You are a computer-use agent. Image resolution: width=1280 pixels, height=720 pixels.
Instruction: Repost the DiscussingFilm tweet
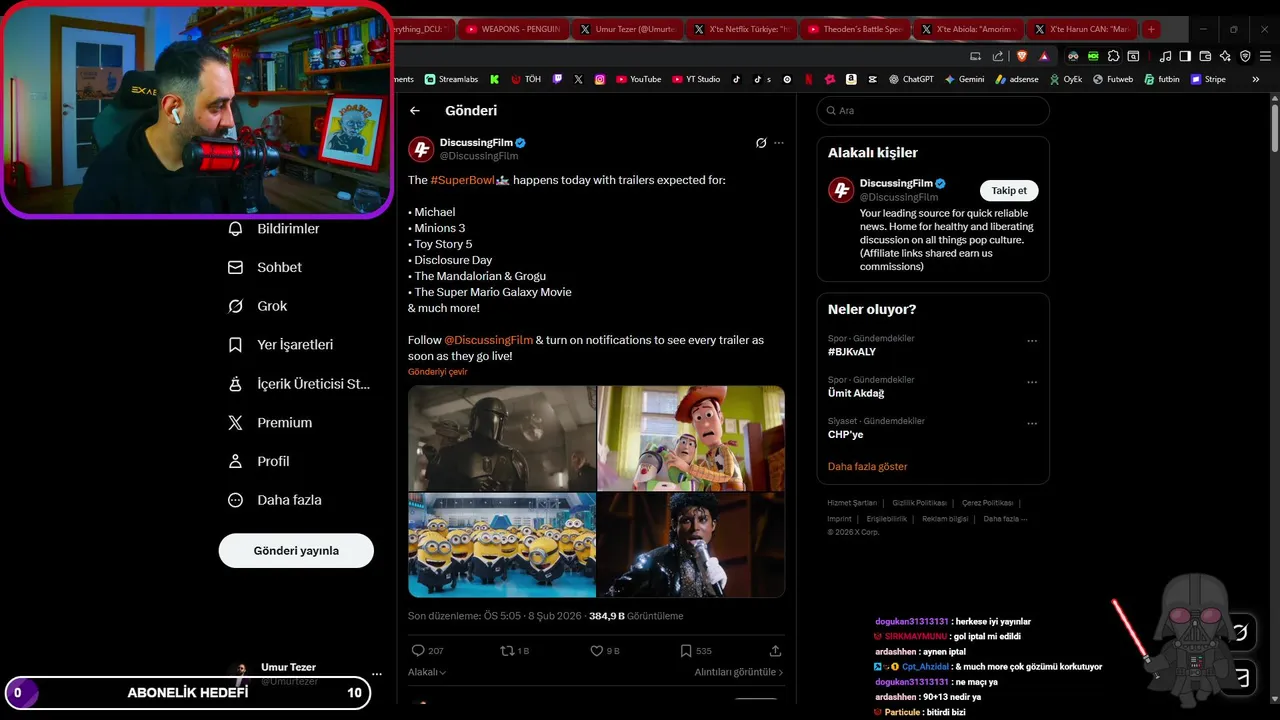tap(515, 651)
